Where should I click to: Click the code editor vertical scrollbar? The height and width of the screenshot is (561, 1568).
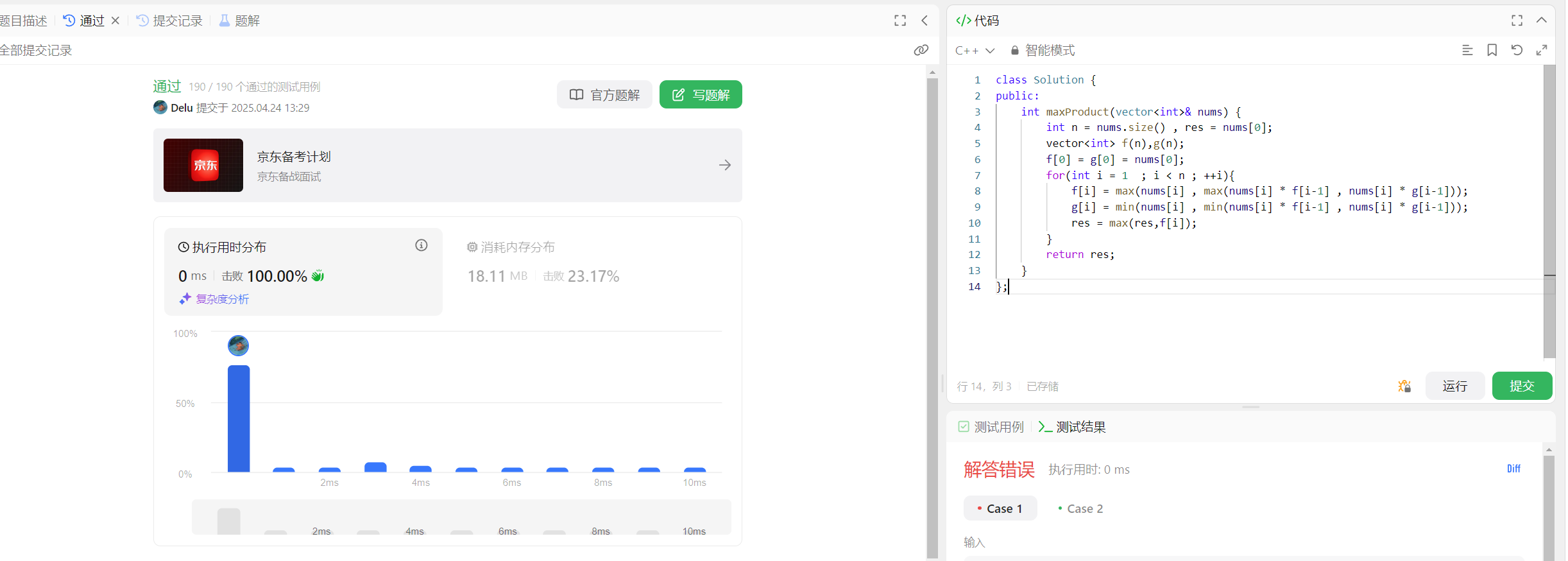tap(1549, 212)
